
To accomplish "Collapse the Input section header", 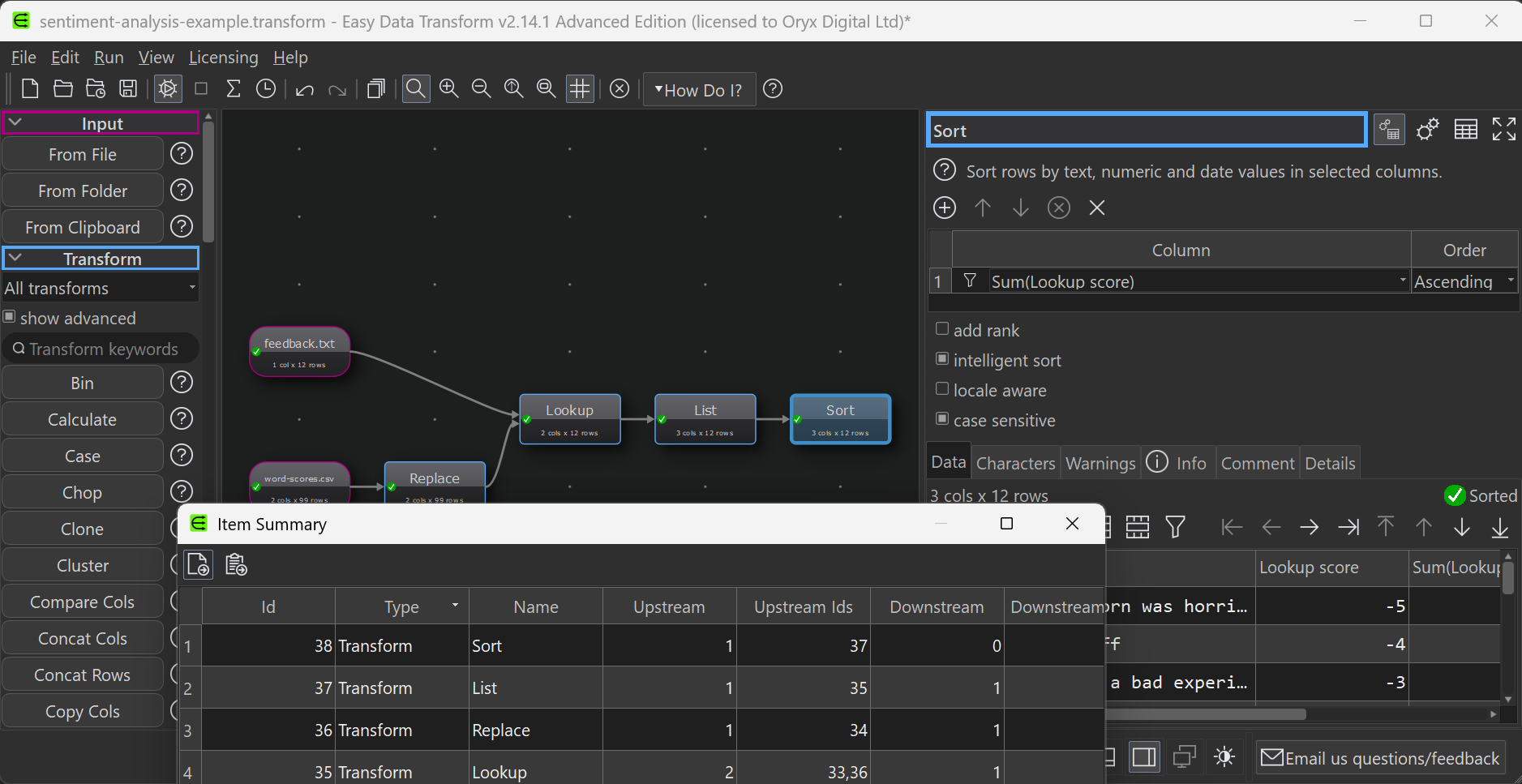I will 101,123.
